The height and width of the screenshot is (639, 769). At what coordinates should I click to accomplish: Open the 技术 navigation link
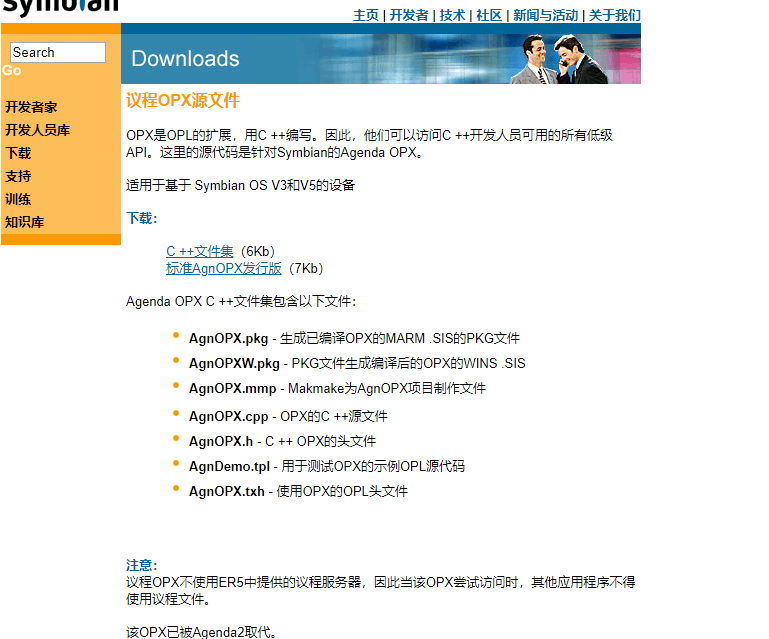pos(452,16)
